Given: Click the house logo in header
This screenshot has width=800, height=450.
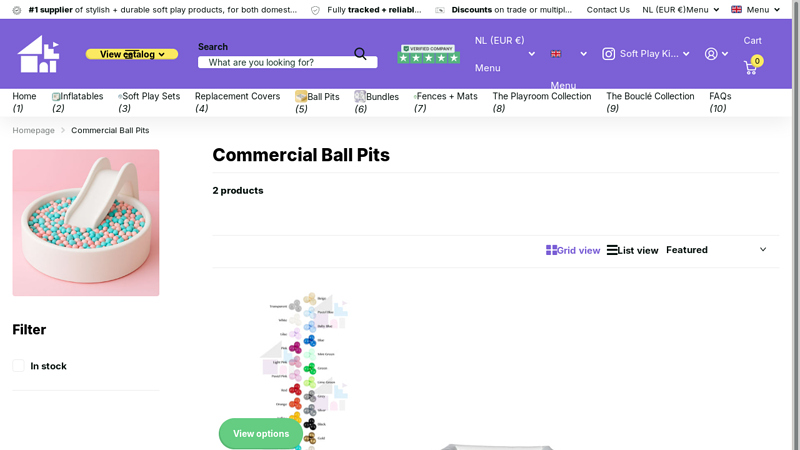Looking at the screenshot, I should [x=38, y=54].
